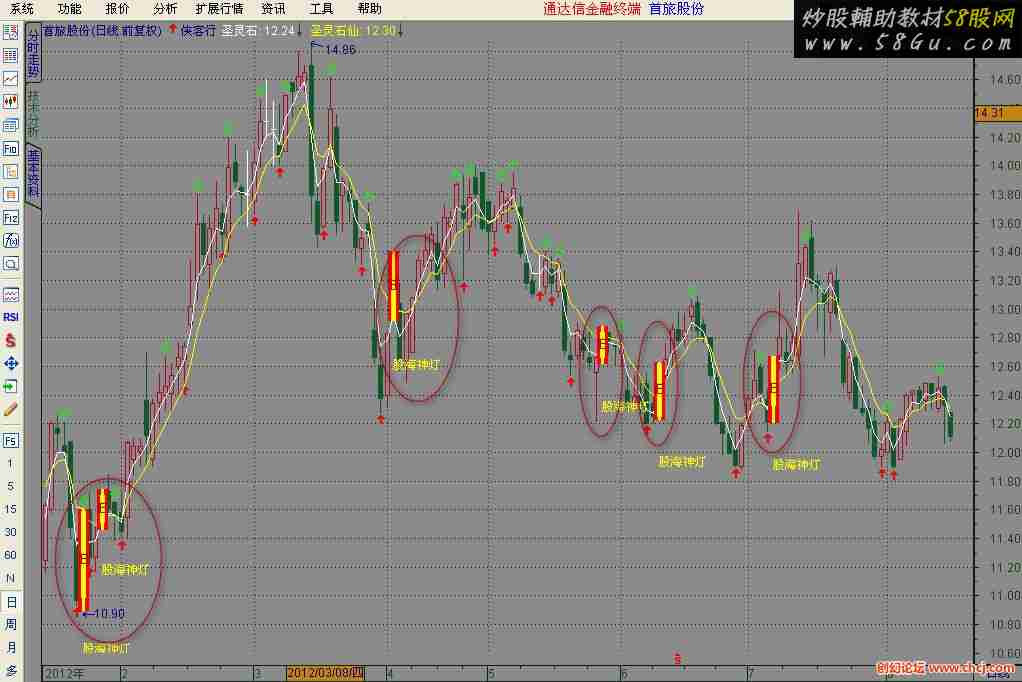Click the 首旅股份 stock name in title bar
The width and height of the screenshot is (1022, 682).
[676, 9]
